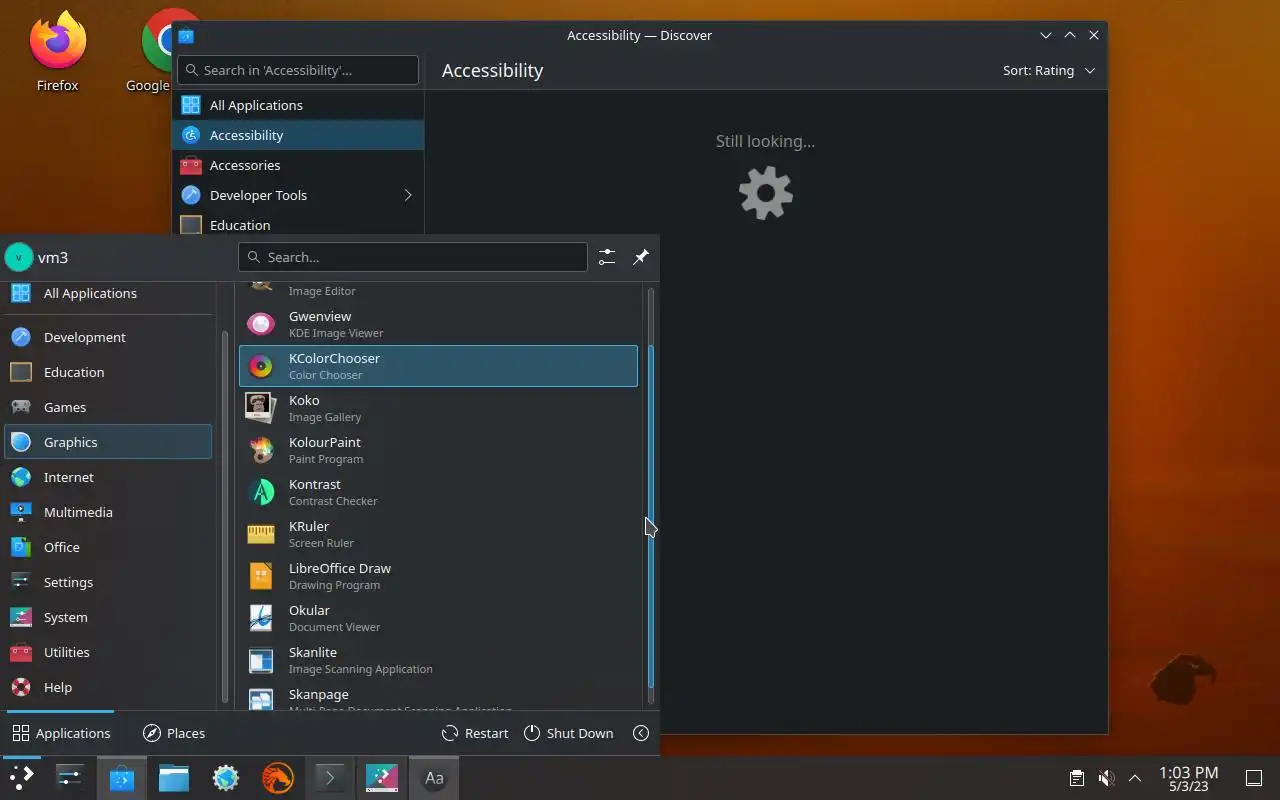This screenshot has width=1280, height=800.
Task: Click the muted volume tray icon
Action: pos(1106,778)
